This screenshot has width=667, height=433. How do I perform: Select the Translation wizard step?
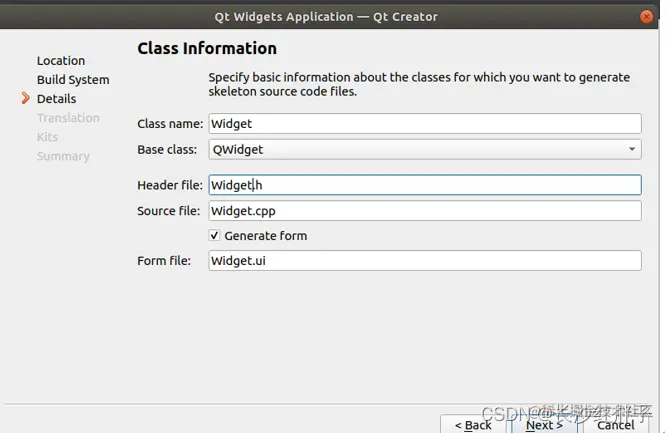point(68,118)
